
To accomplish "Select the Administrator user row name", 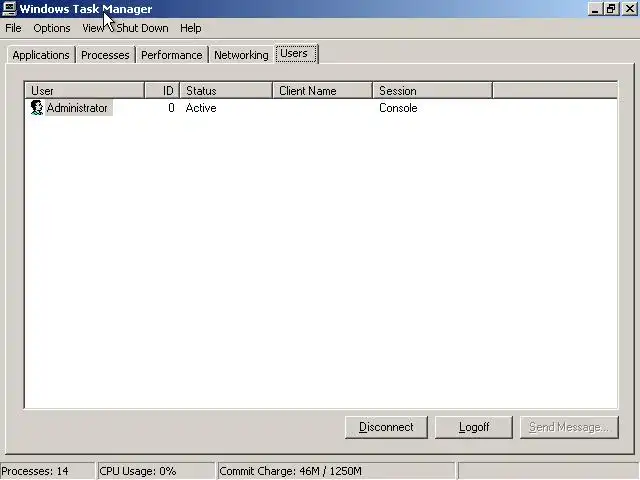I will click(78, 108).
